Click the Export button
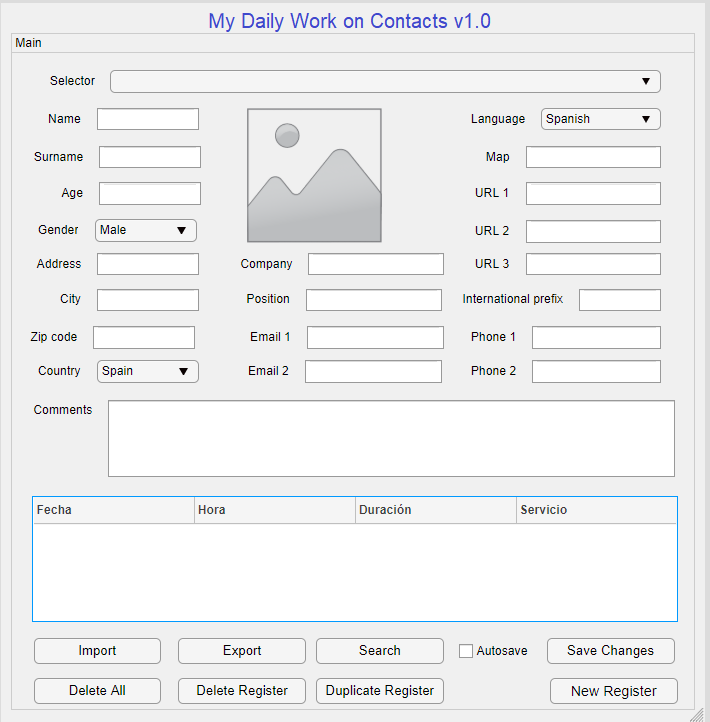Viewport: 710px width, 722px height. [x=242, y=651]
